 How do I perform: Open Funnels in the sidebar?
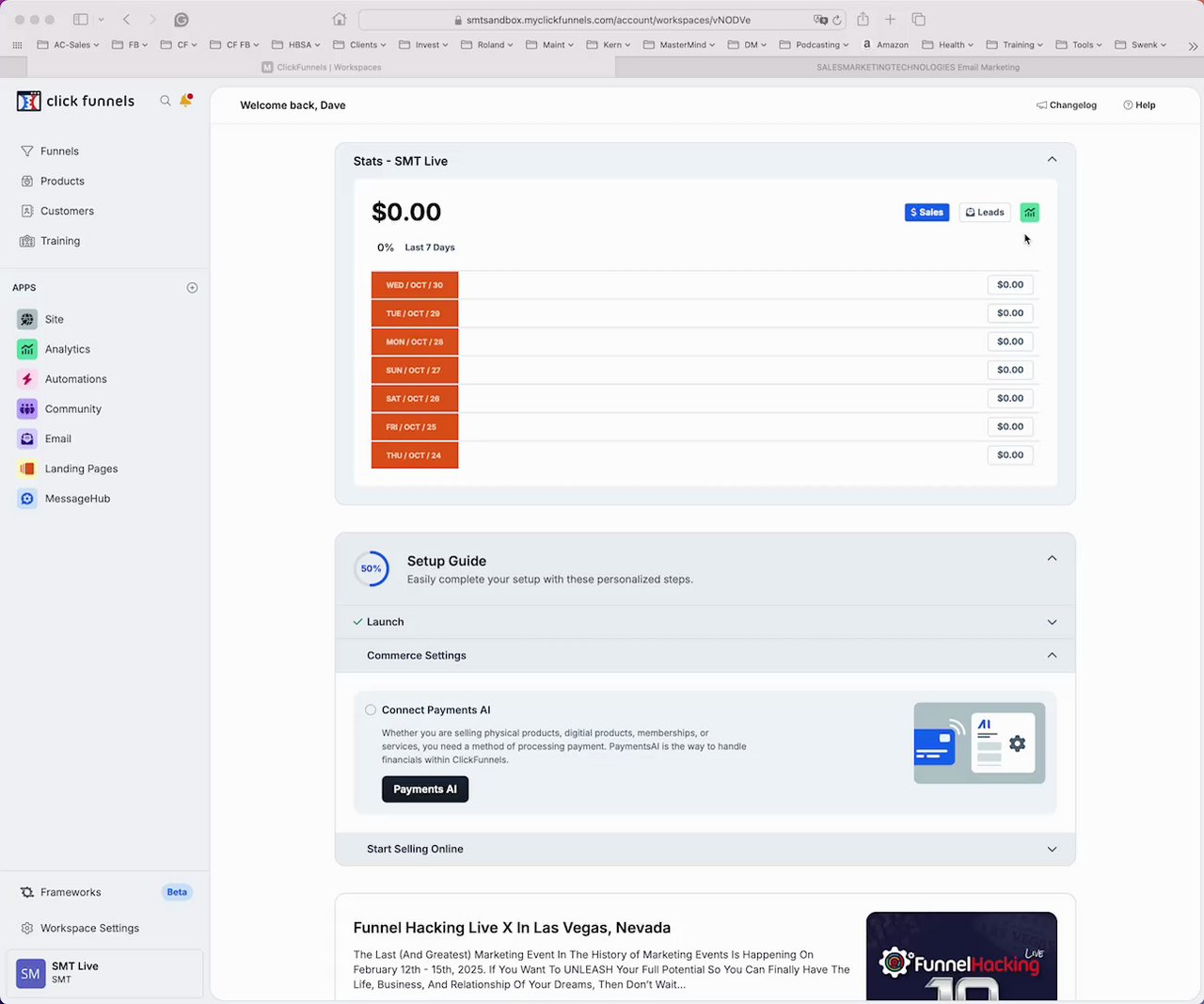click(59, 151)
